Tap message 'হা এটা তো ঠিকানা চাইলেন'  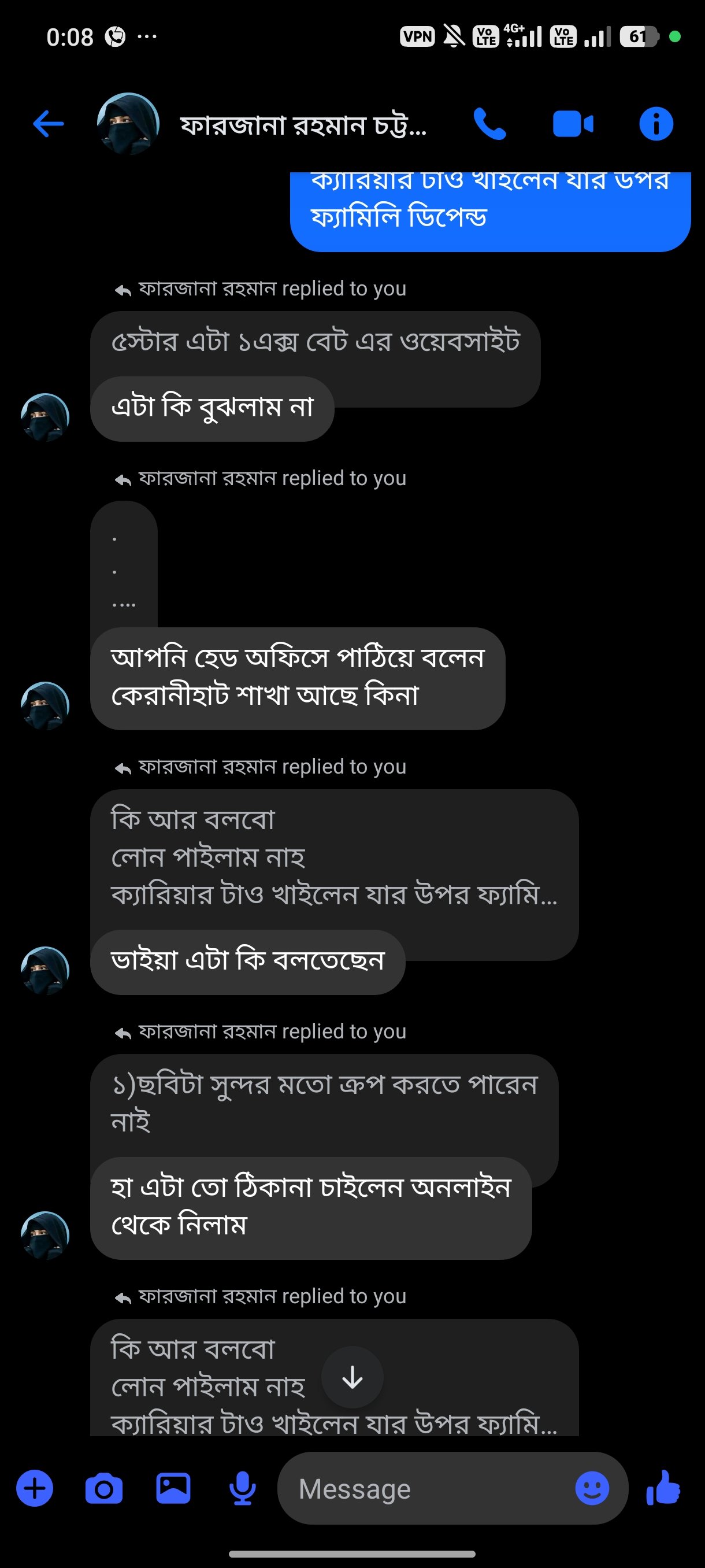coord(311,1208)
